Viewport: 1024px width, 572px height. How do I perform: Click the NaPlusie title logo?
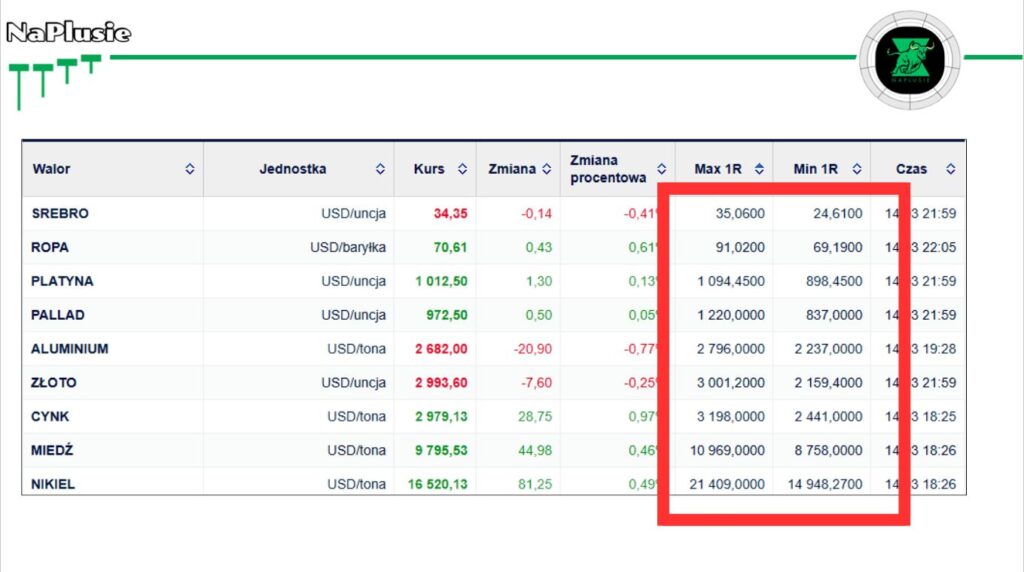69,32
